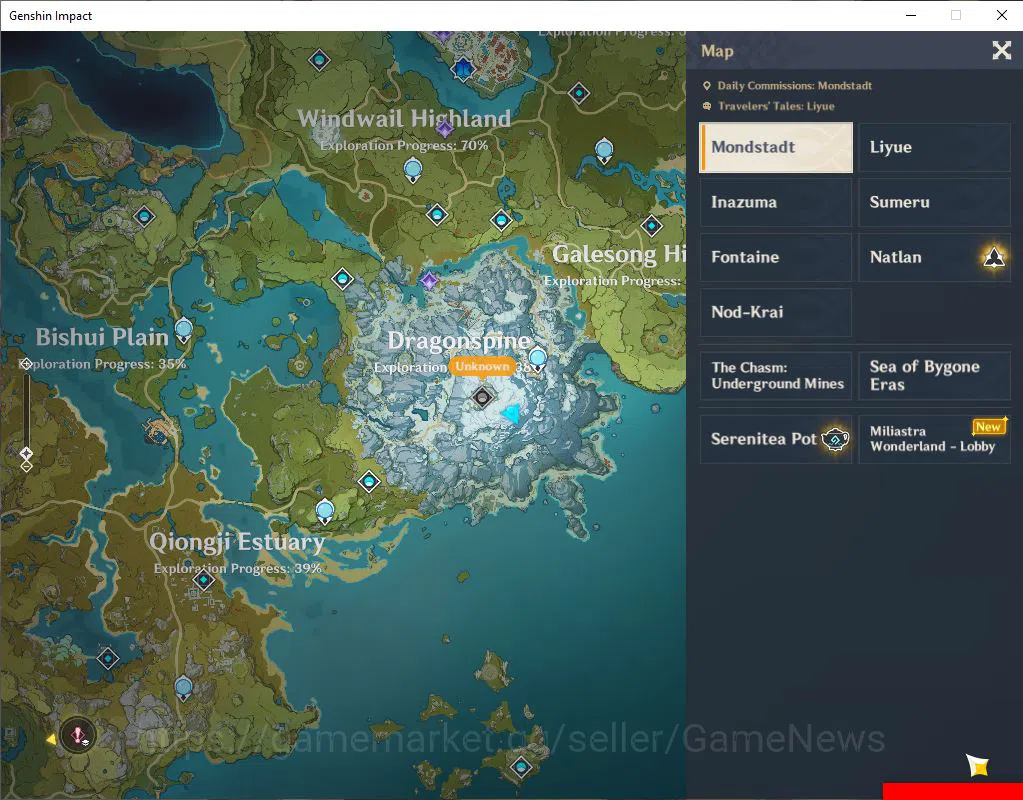Select the teleport waypoint on the southern sea islands
The height and width of the screenshot is (800, 1023).
coord(521,767)
